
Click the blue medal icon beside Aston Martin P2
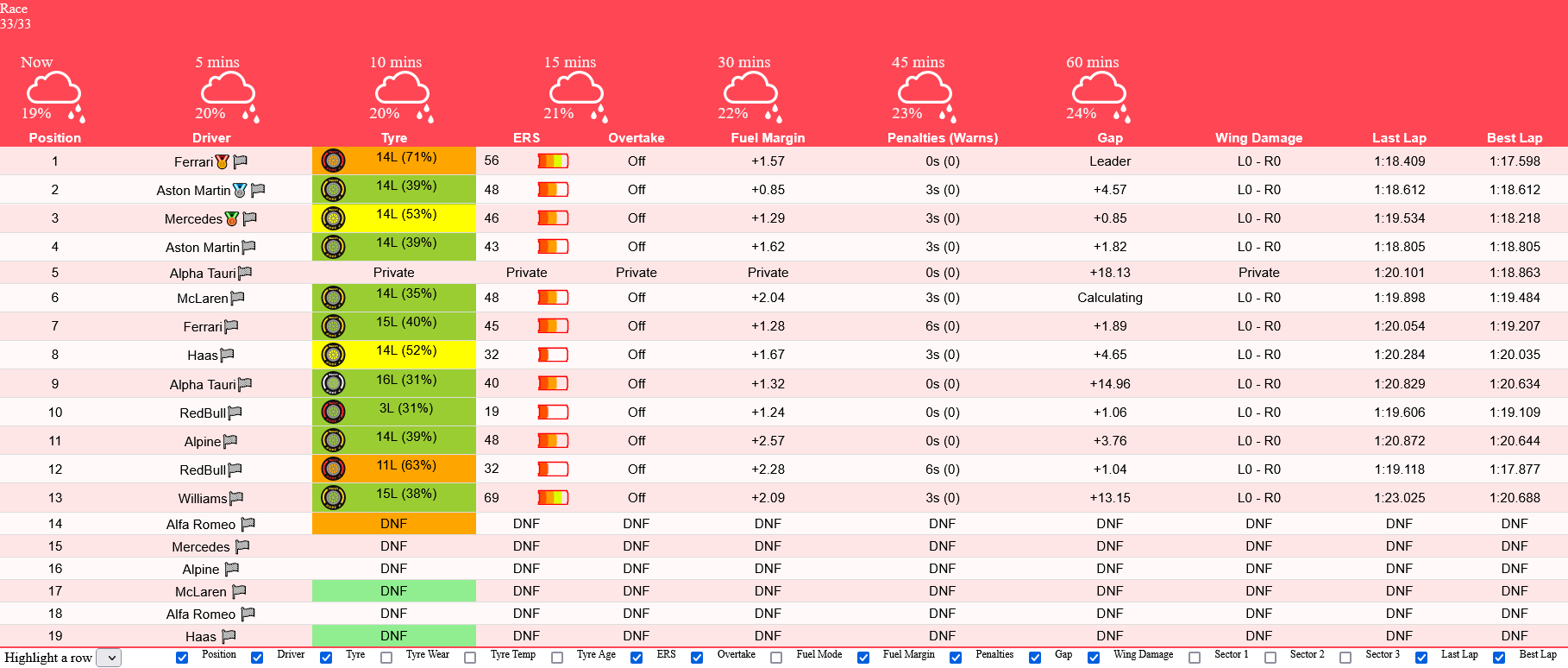(x=240, y=190)
